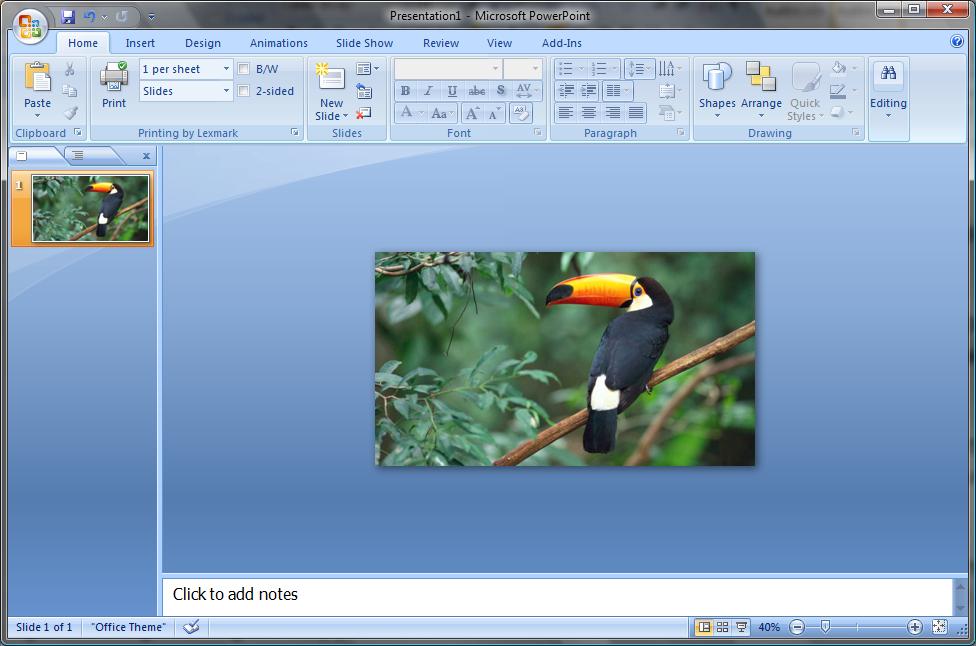The image size is (976, 646).
Task: Run spell check icon in status bar
Action: click(192, 627)
